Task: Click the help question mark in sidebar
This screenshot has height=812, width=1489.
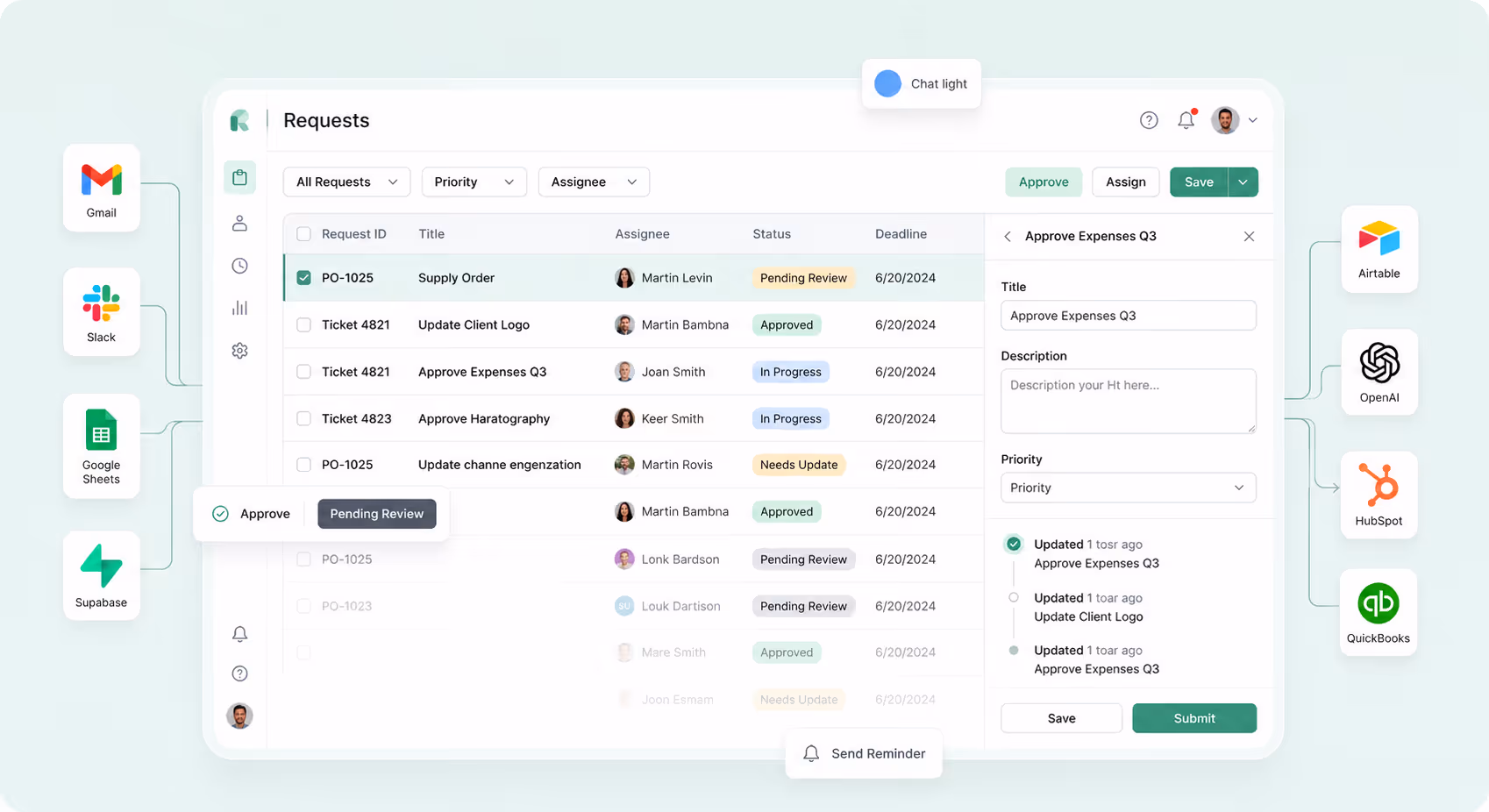Action: click(239, 673)
